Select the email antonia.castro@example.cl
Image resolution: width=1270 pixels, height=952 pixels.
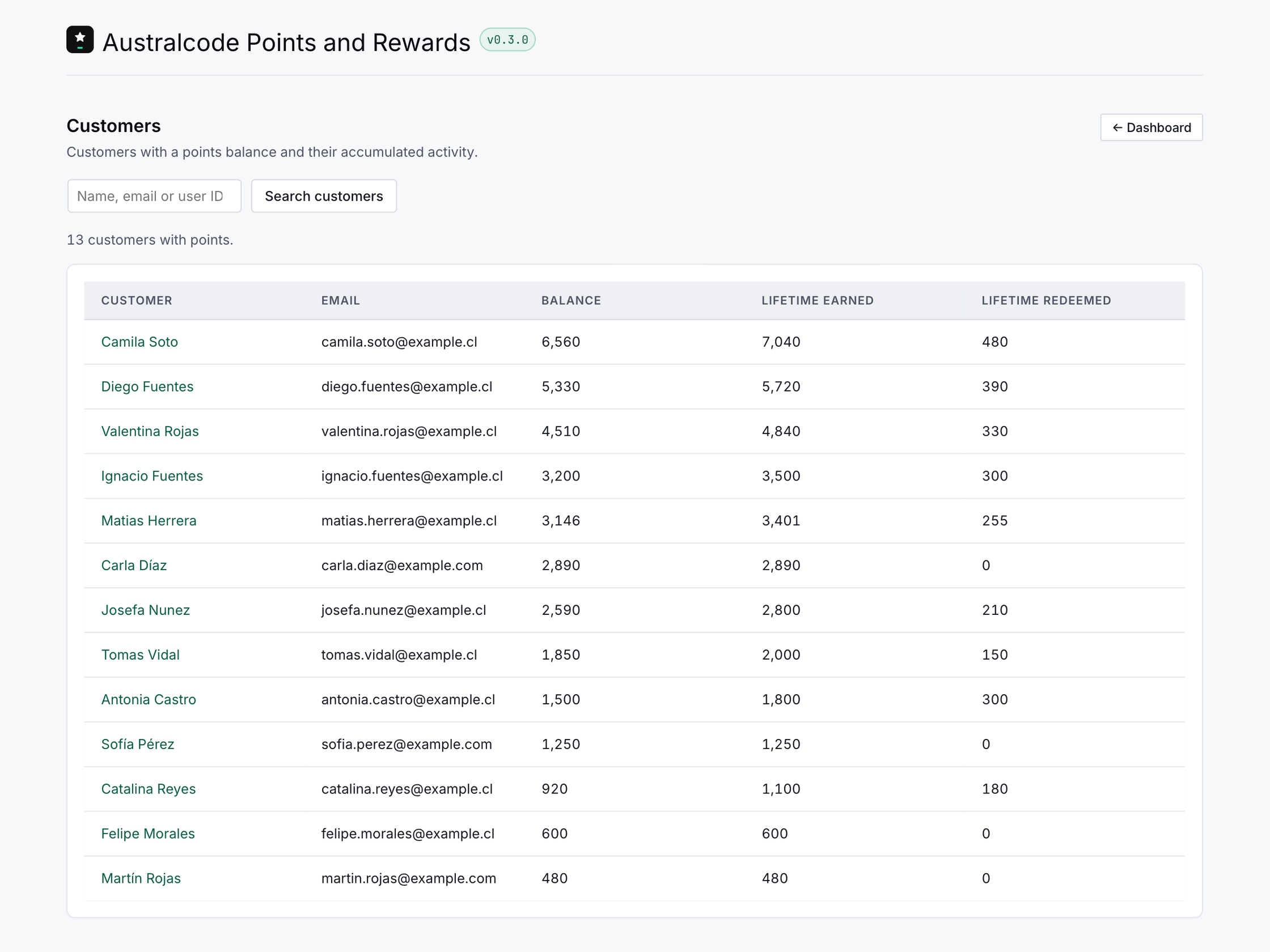point(408,700)
